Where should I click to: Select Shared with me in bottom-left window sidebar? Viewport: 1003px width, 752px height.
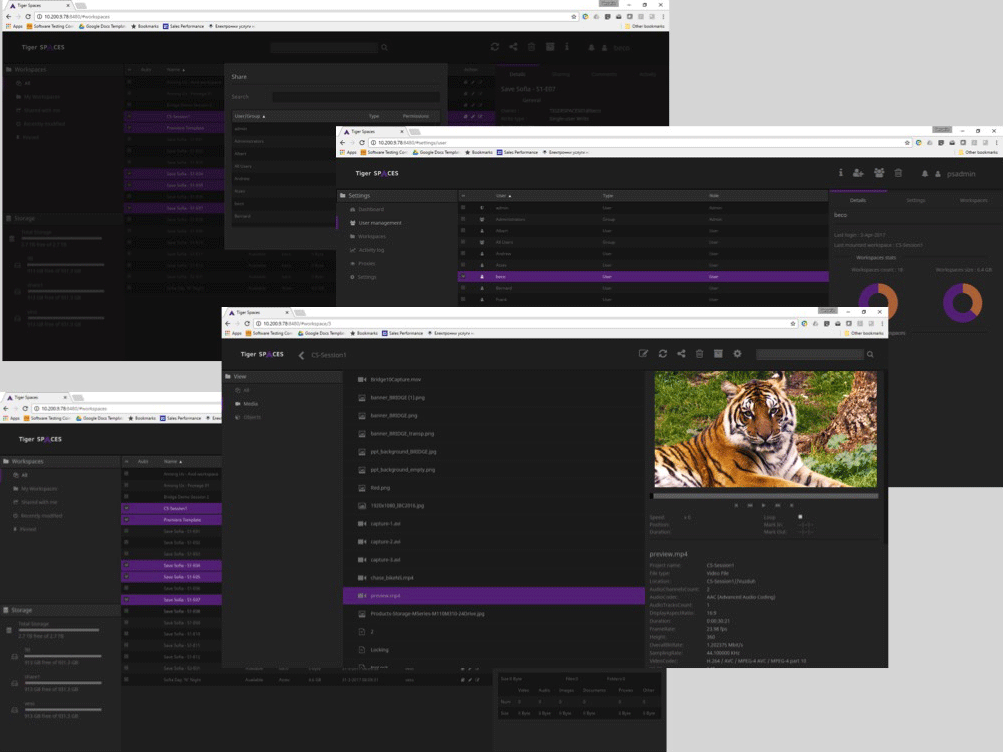tap(36, 502)
